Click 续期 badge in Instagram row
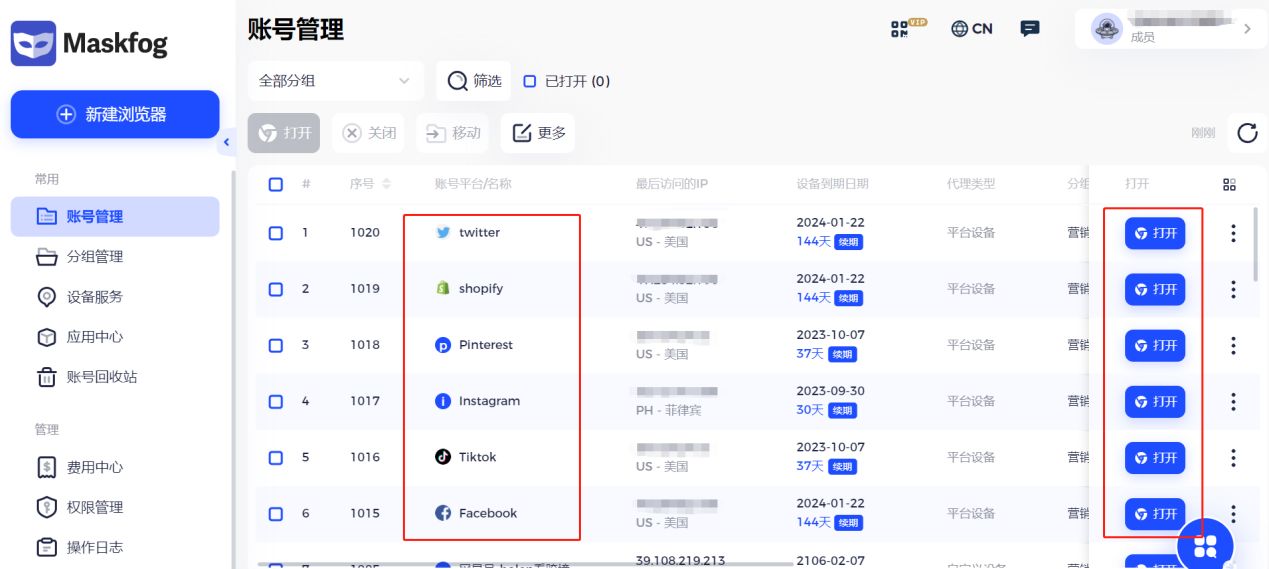 point(842,410)
